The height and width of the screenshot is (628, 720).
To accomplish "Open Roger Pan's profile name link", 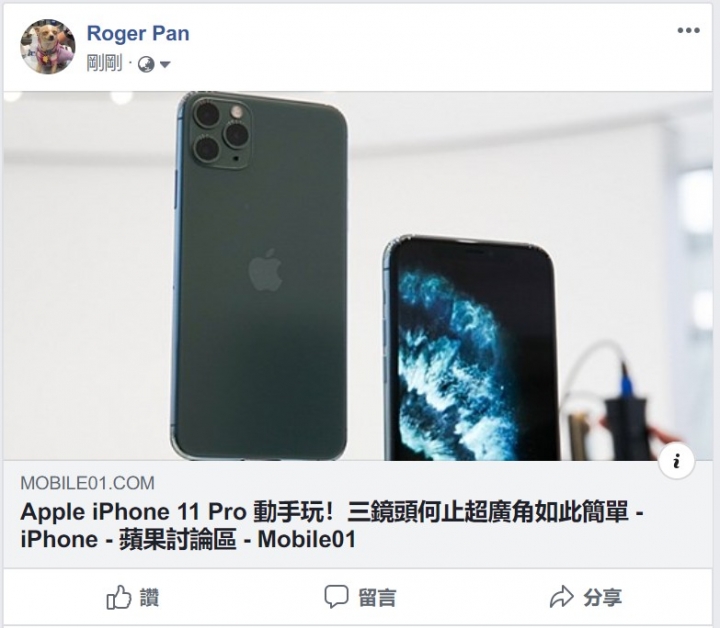I will (138, 34).
